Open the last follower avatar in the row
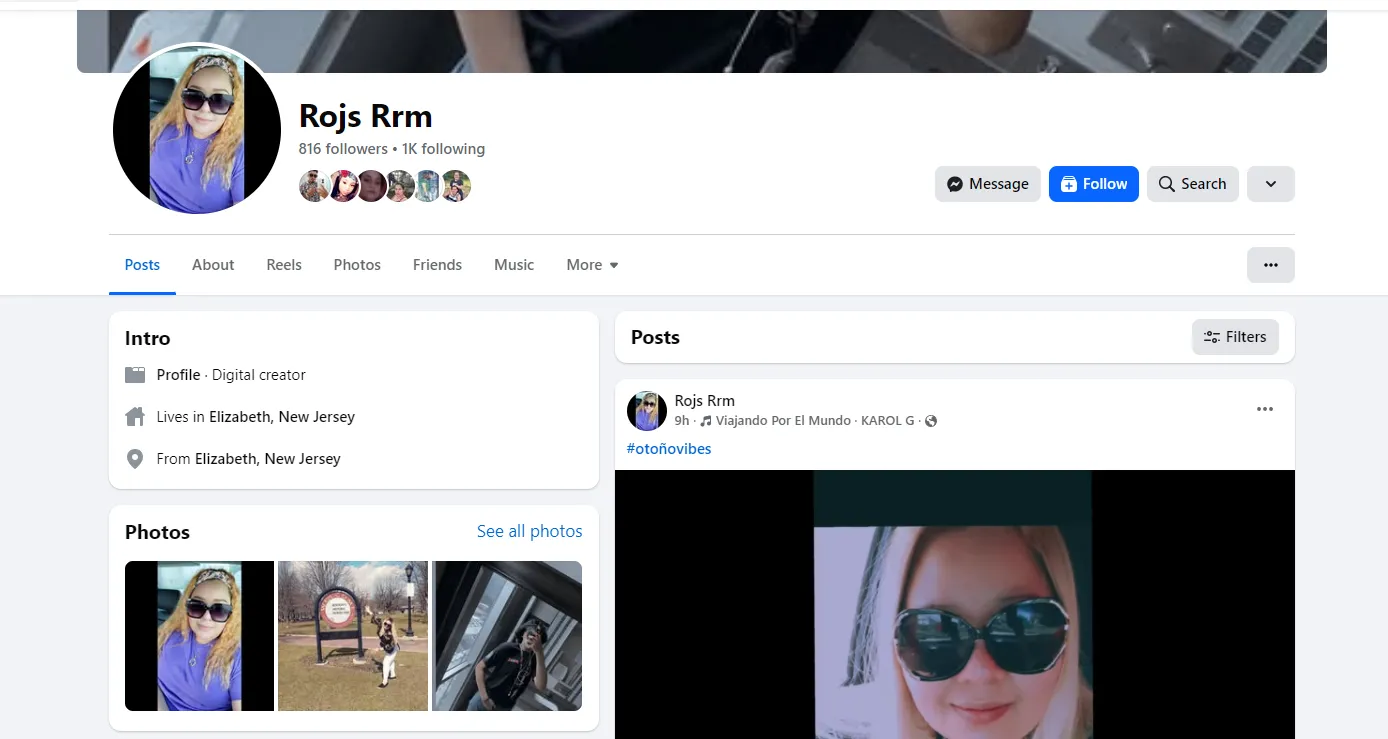This screenshot has height=739, width=1388. tap(456, 186)
